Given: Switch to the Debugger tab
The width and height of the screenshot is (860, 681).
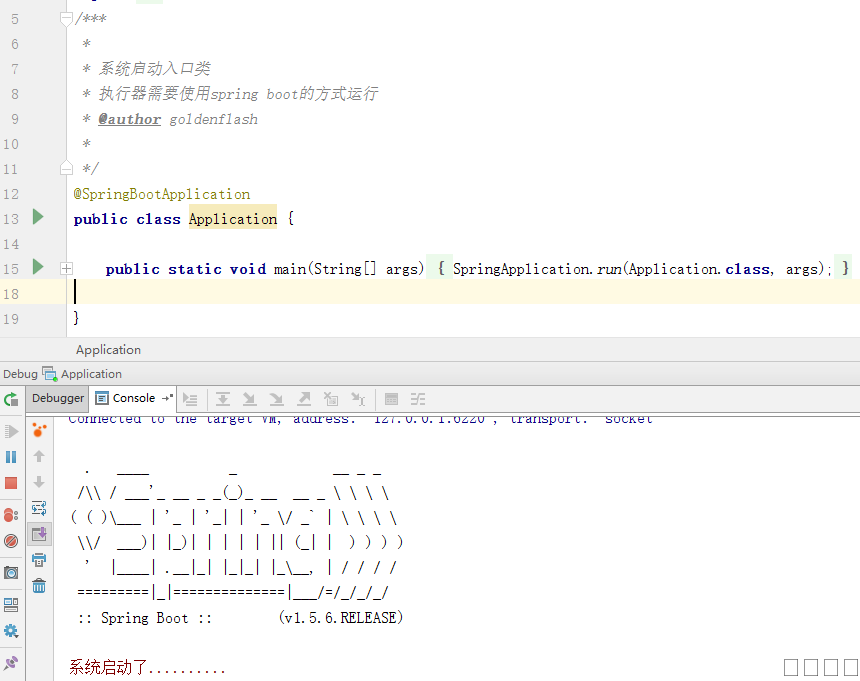Looking at the screenshot, I should [58, 398].
